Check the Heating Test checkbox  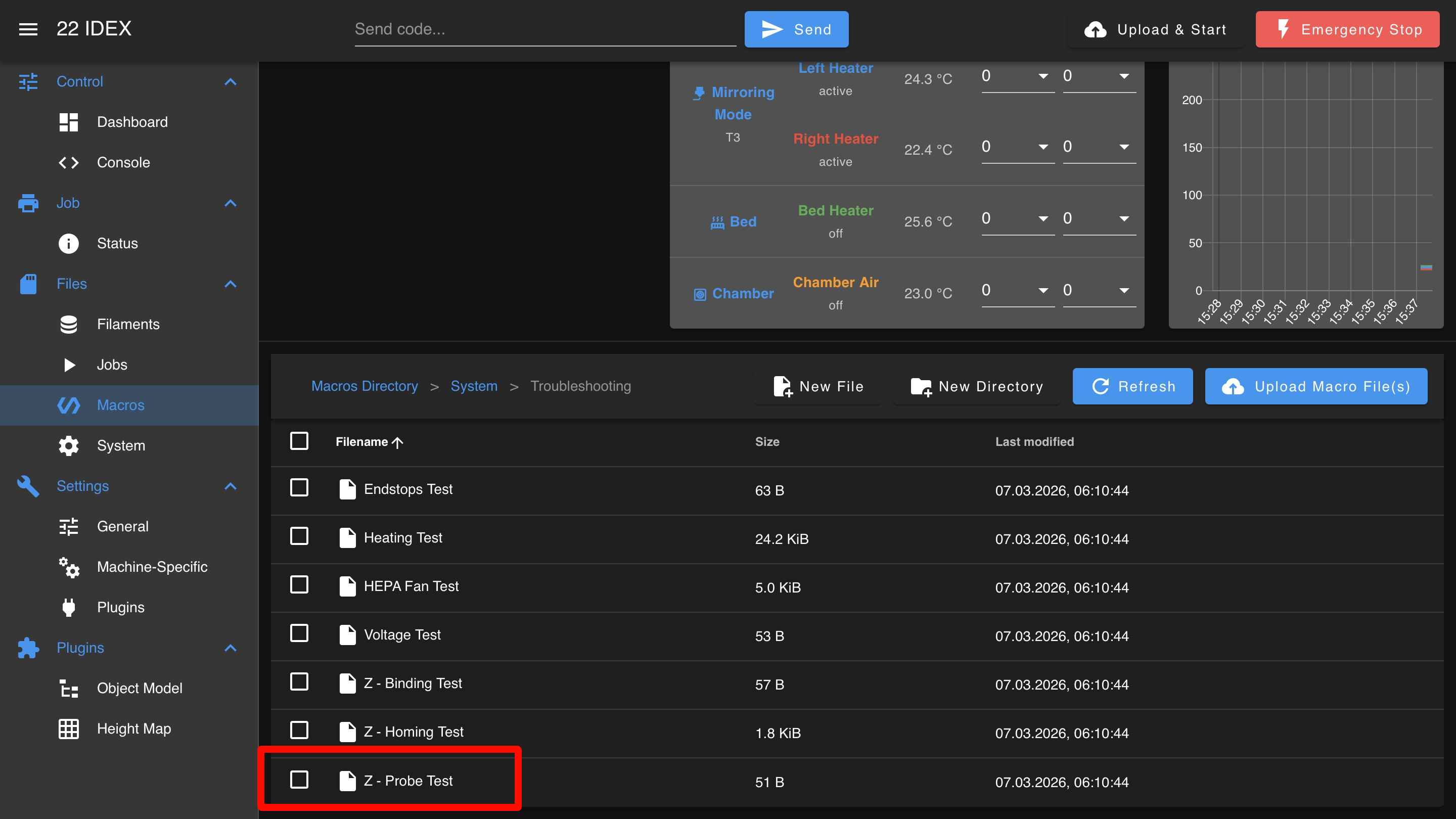[x=299, y=536]
